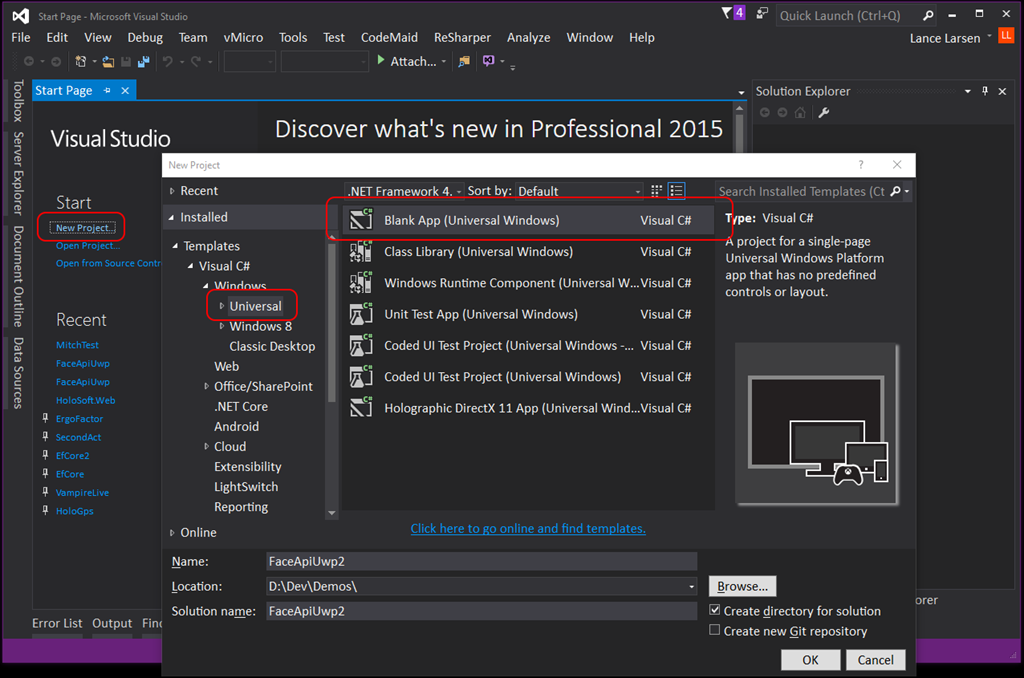Viewport: 1024px width, 678px height.
Task: Expand the Universal tree node
Action: point(222,306)
